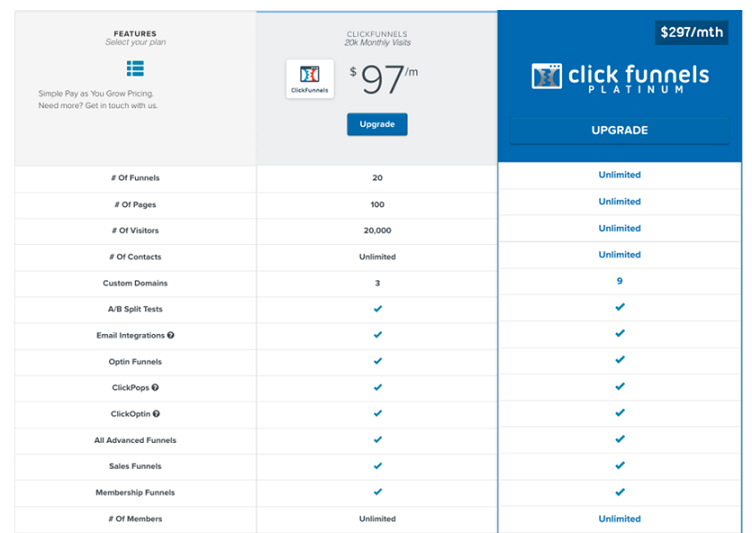Click the 'Sales Funnels' label
The image size is (752, 533).
(x=135, y=466)
